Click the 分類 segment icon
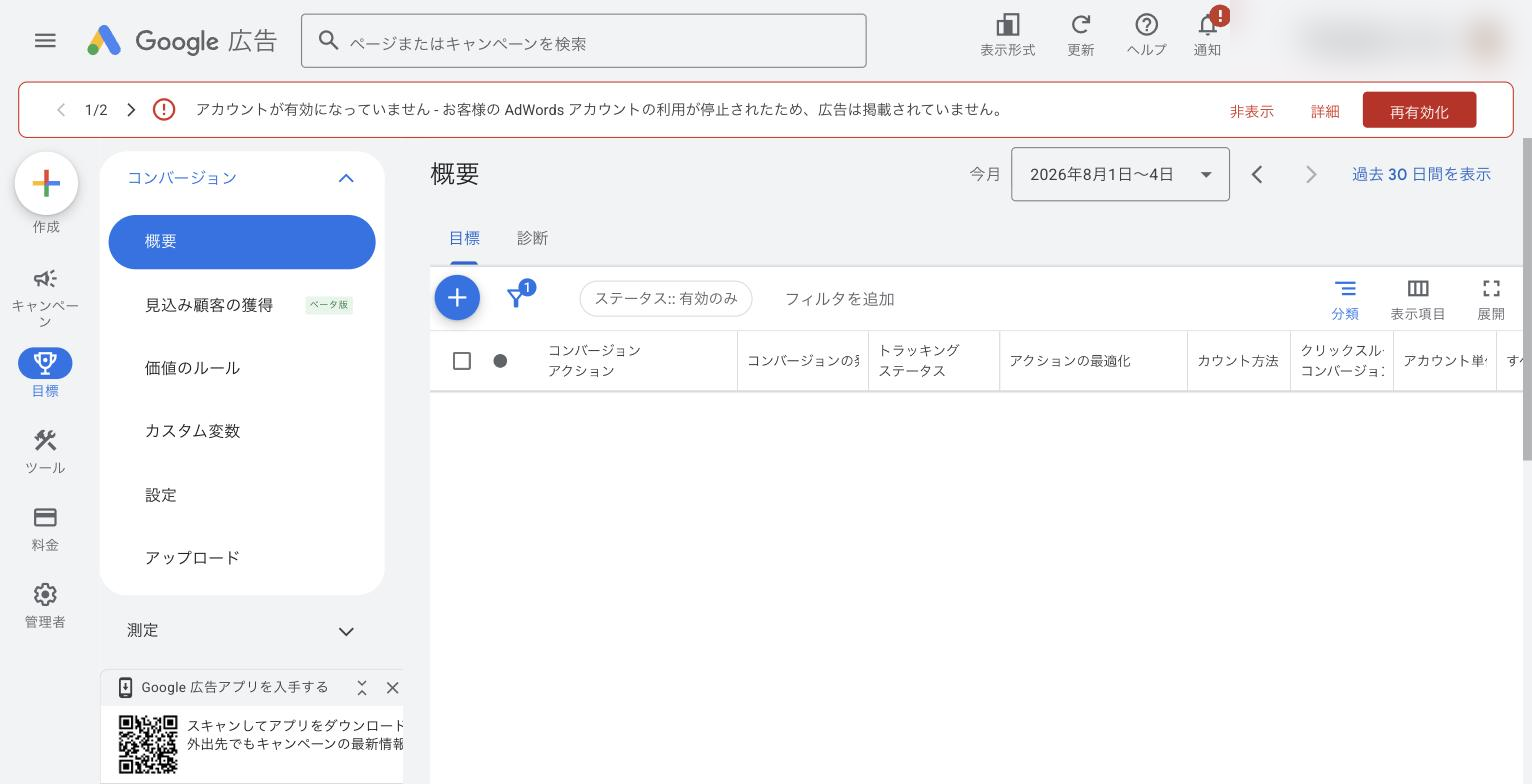Viewport: 1532px width, 784px height. (1345, 299)
